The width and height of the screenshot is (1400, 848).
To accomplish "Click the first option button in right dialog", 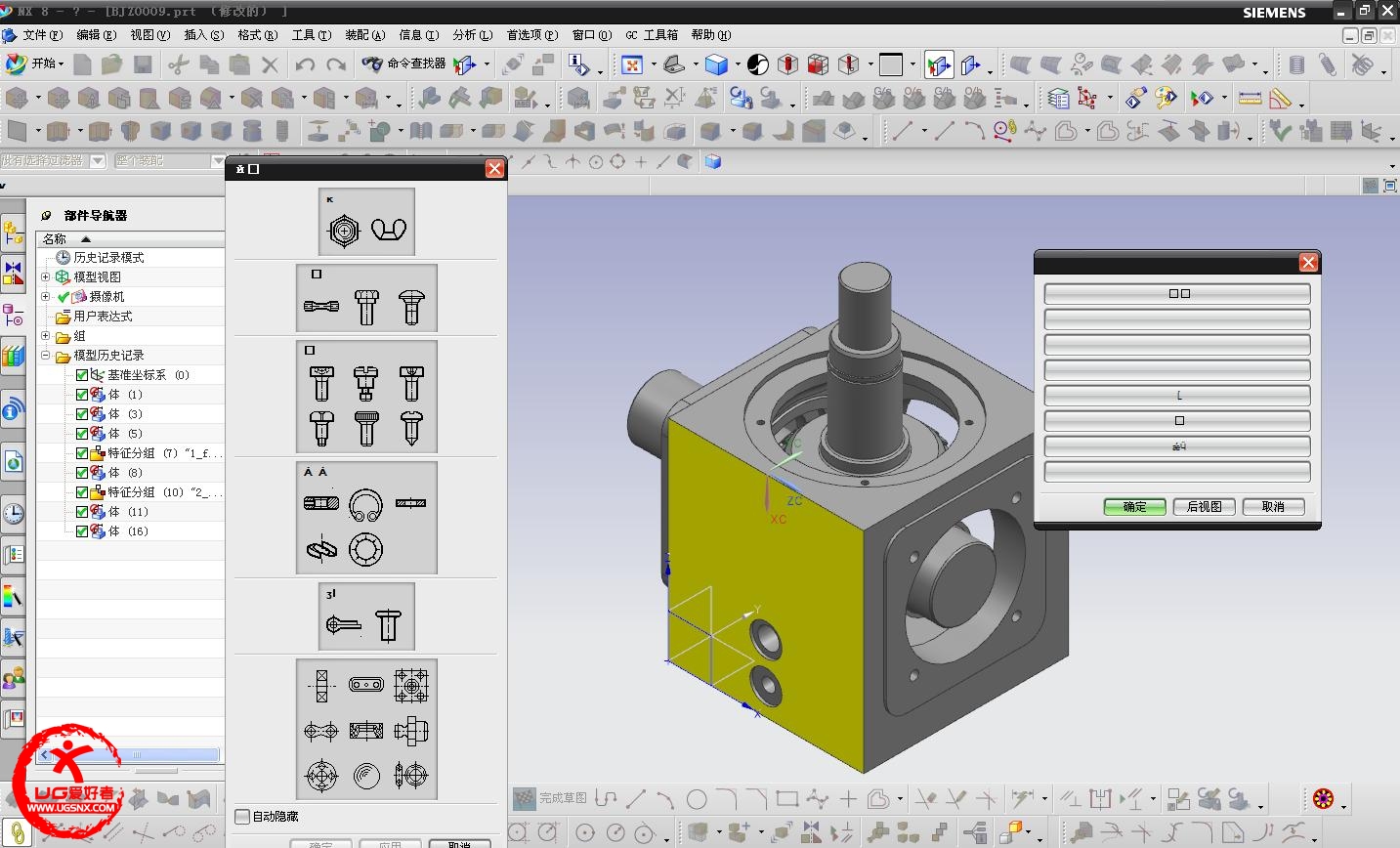I will [x=1177, y=293].
